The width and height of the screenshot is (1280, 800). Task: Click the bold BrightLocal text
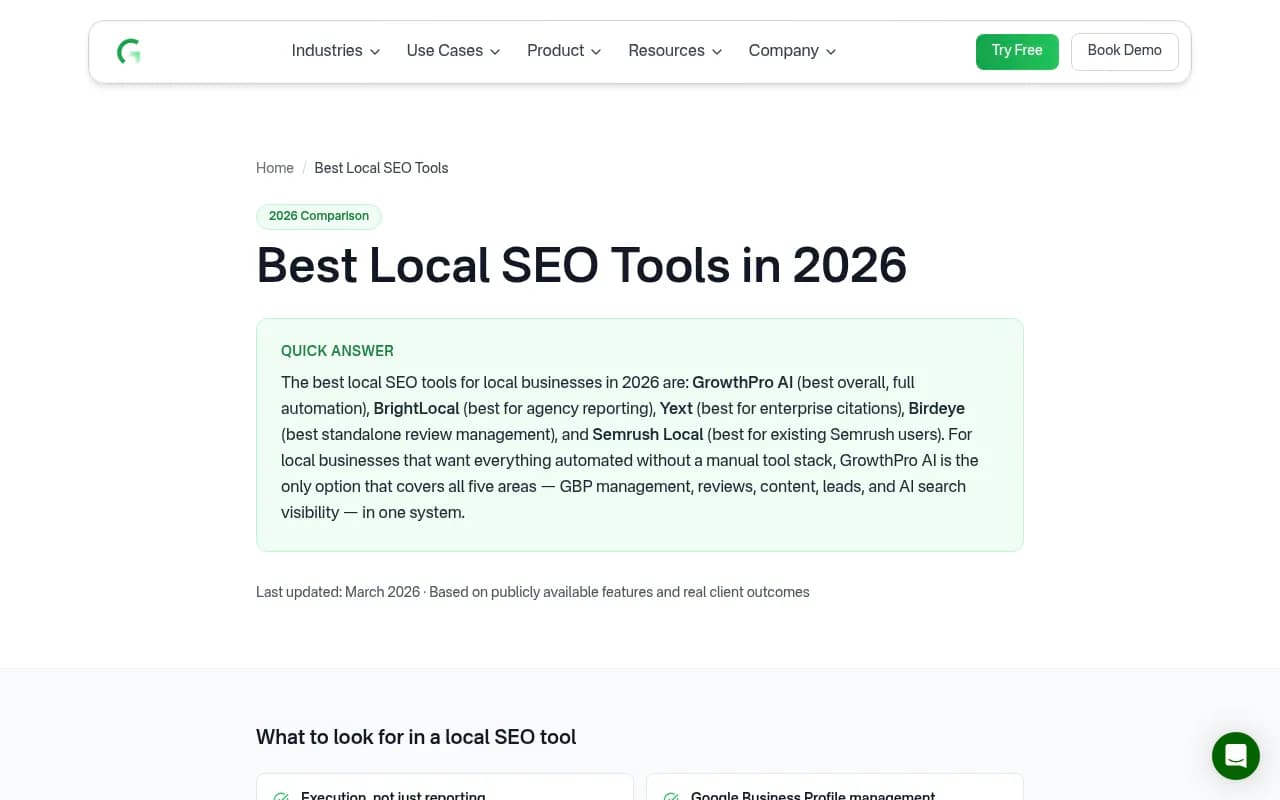(x=416, y=409)
